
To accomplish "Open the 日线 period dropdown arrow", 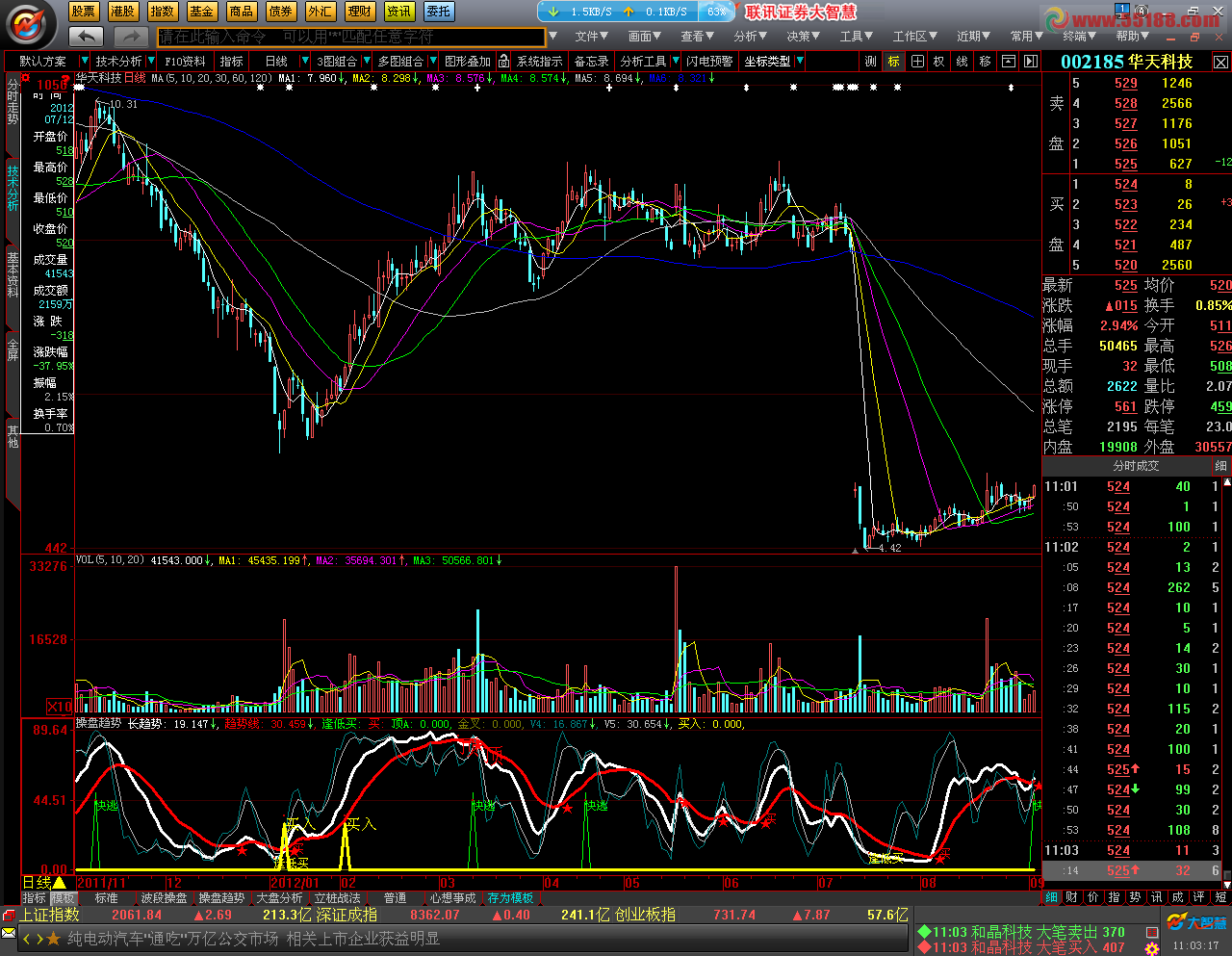I will tap(305, 61).
